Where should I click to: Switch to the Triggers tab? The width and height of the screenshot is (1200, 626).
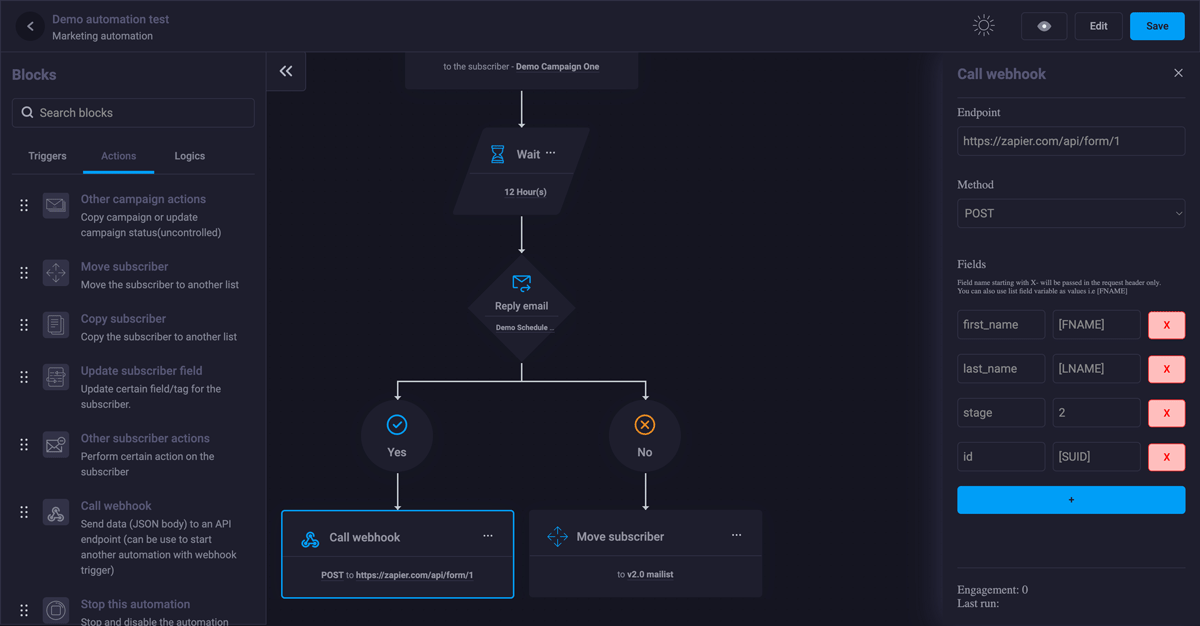click(47, 156)
